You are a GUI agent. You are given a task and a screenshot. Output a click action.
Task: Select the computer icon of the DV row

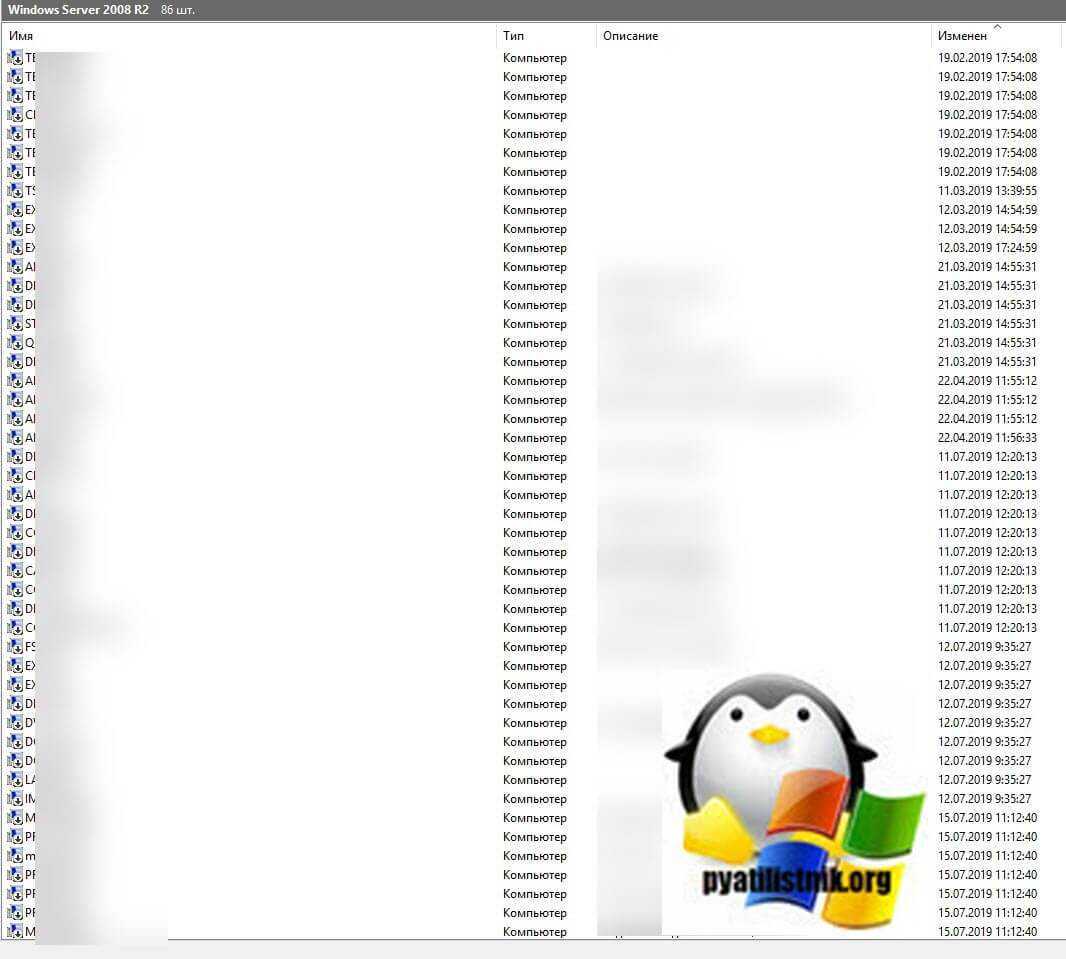click(15, 723)
